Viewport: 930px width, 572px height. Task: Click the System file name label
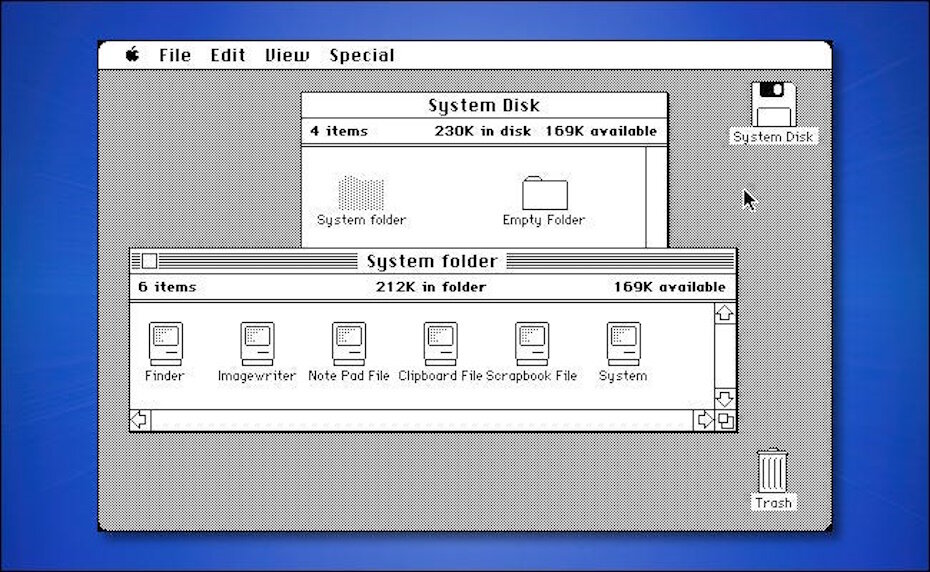(623, 376)
